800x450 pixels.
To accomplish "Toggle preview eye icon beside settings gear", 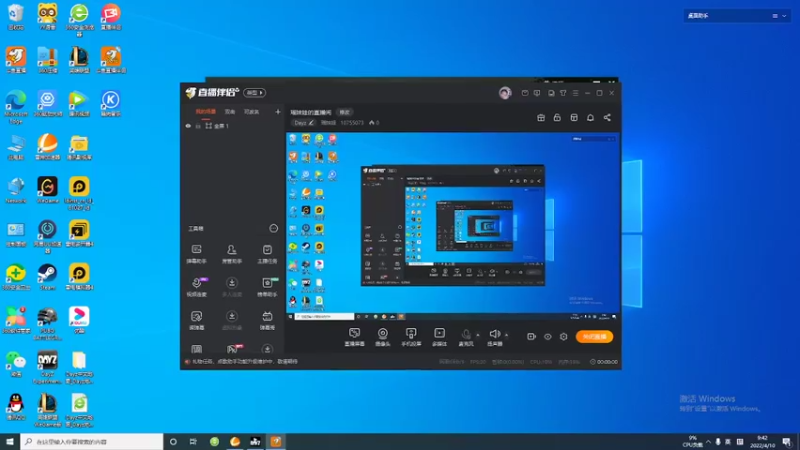I will point(547,337).
